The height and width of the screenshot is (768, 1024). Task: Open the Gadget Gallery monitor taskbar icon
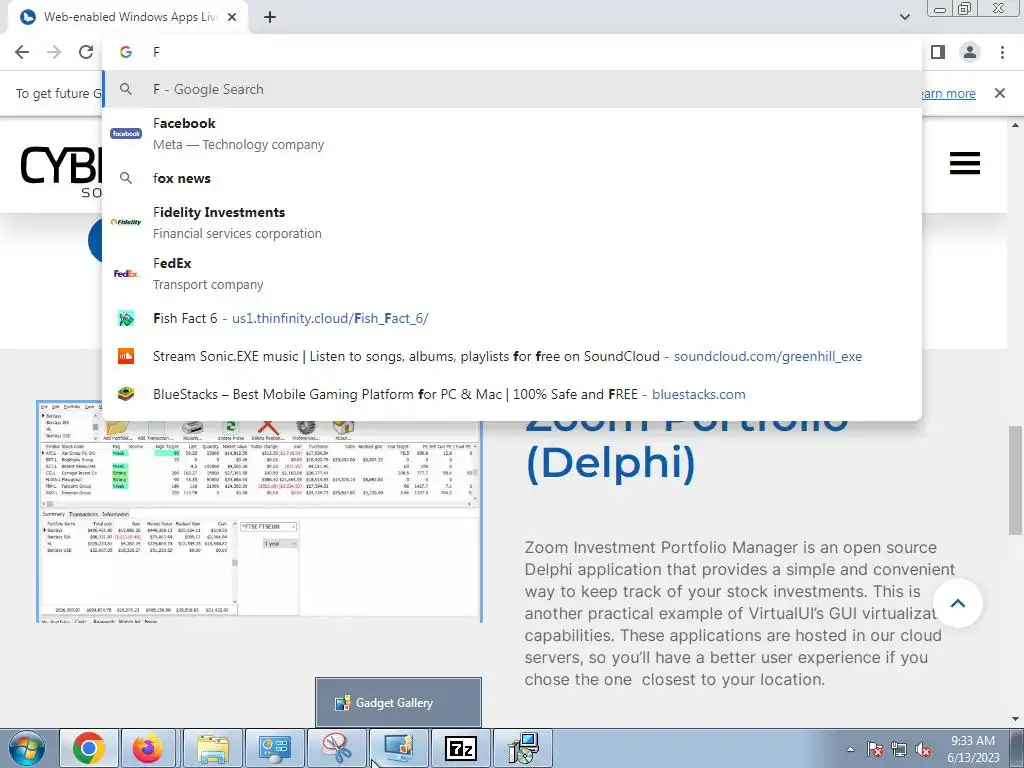(x=398, y=748)
